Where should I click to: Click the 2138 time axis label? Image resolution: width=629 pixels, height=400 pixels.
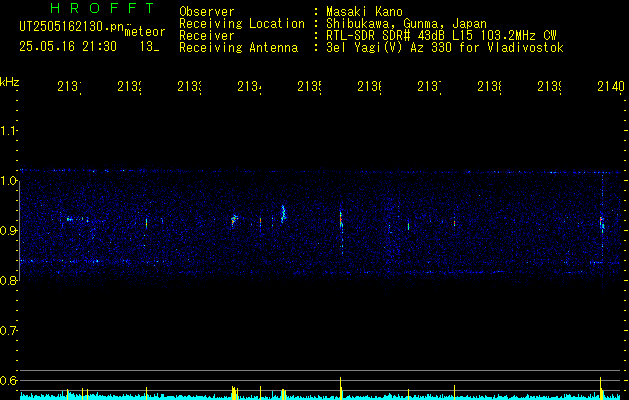pos(489,86)
